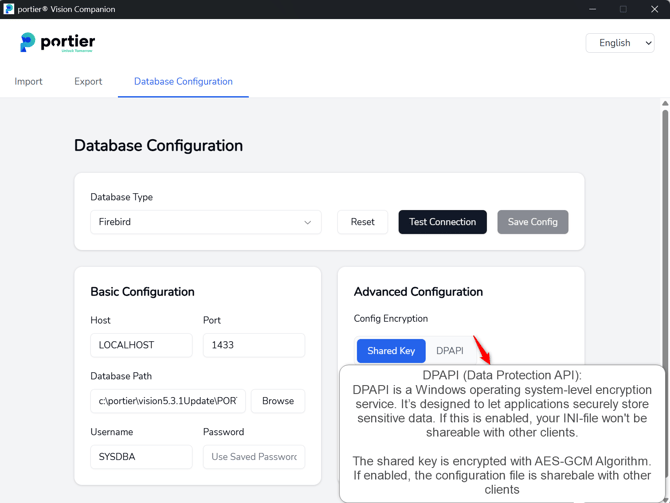670x503 pixels.
Task: Select the Database Configuration tab
Action: 183,82
